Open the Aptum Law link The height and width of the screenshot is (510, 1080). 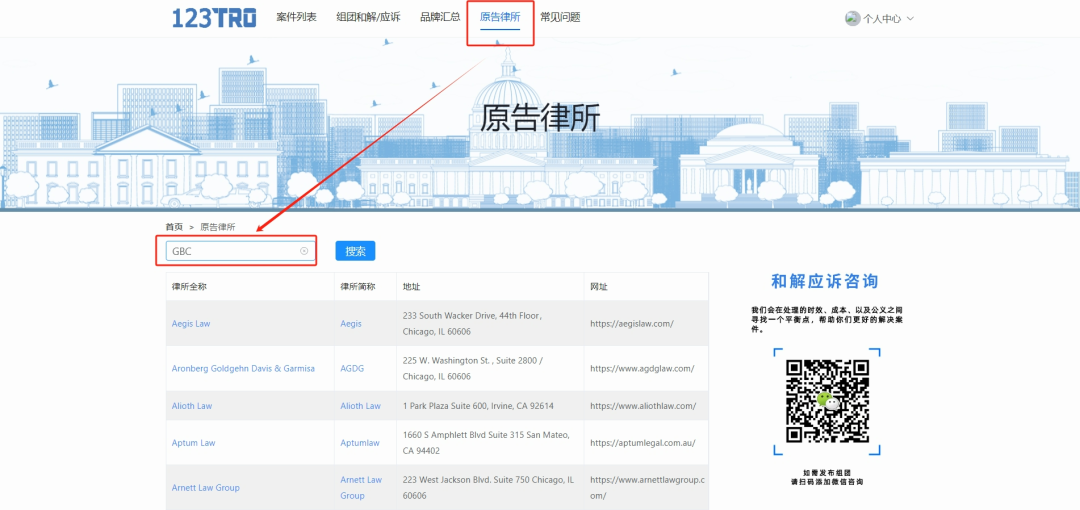click(193, 443)
